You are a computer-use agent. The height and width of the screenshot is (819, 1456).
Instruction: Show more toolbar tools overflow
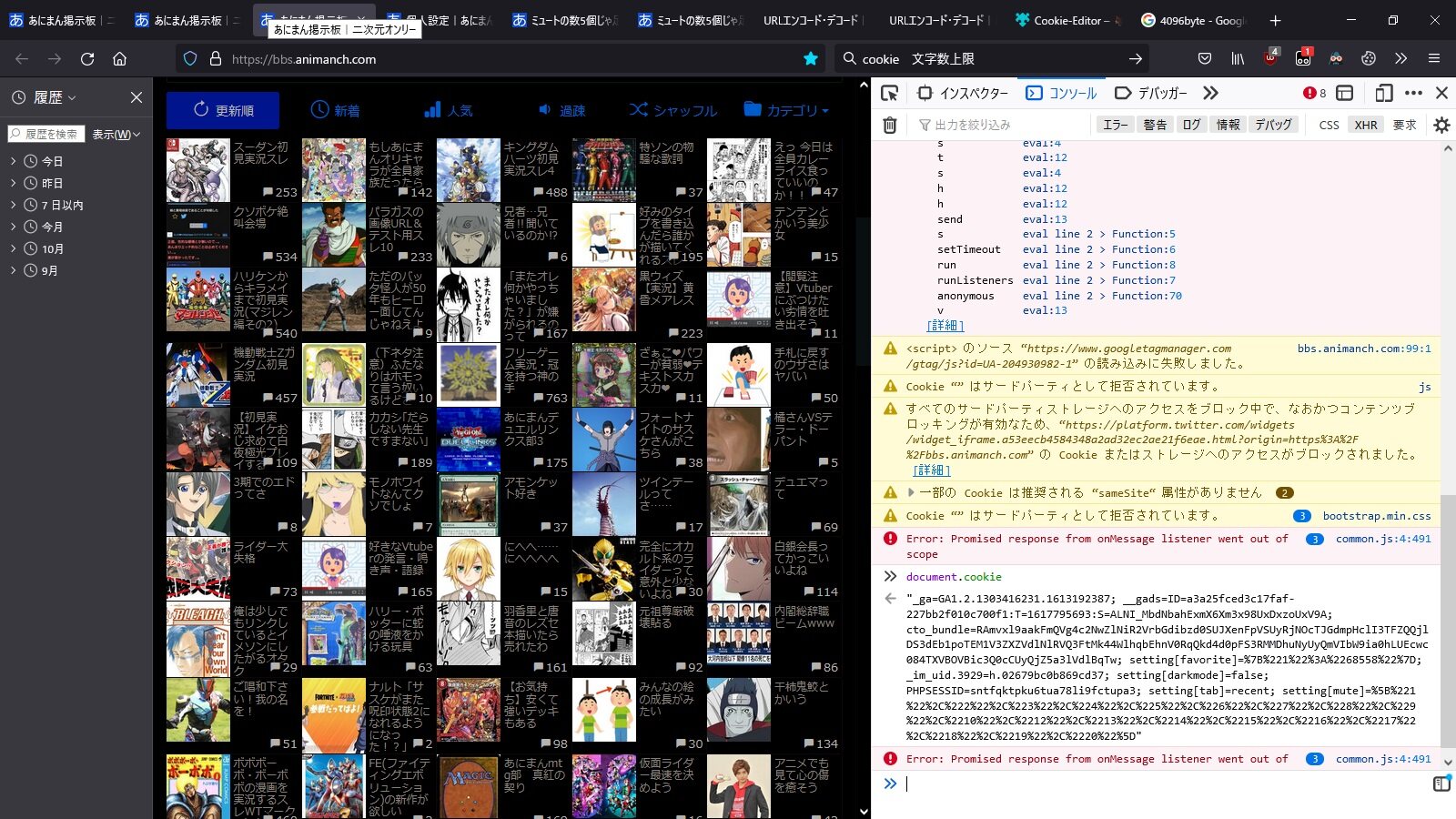point(1401,59)
